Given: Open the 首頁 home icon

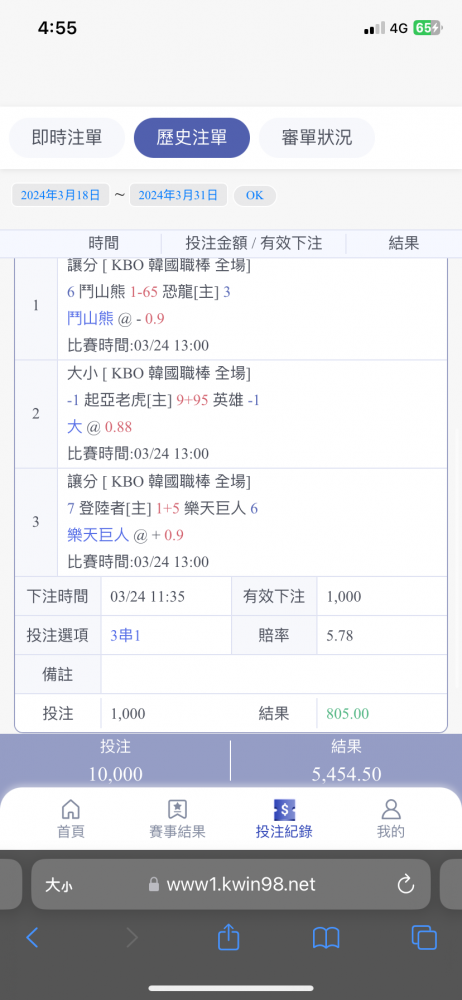Looking at the screenshot, I should 70,810.
